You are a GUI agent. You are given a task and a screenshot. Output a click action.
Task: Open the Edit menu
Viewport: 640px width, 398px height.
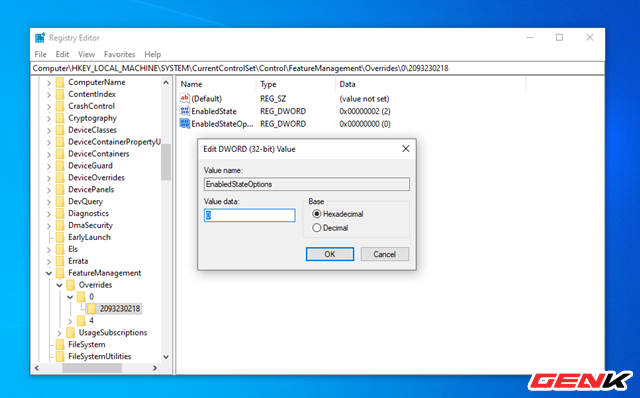[62, 54]
